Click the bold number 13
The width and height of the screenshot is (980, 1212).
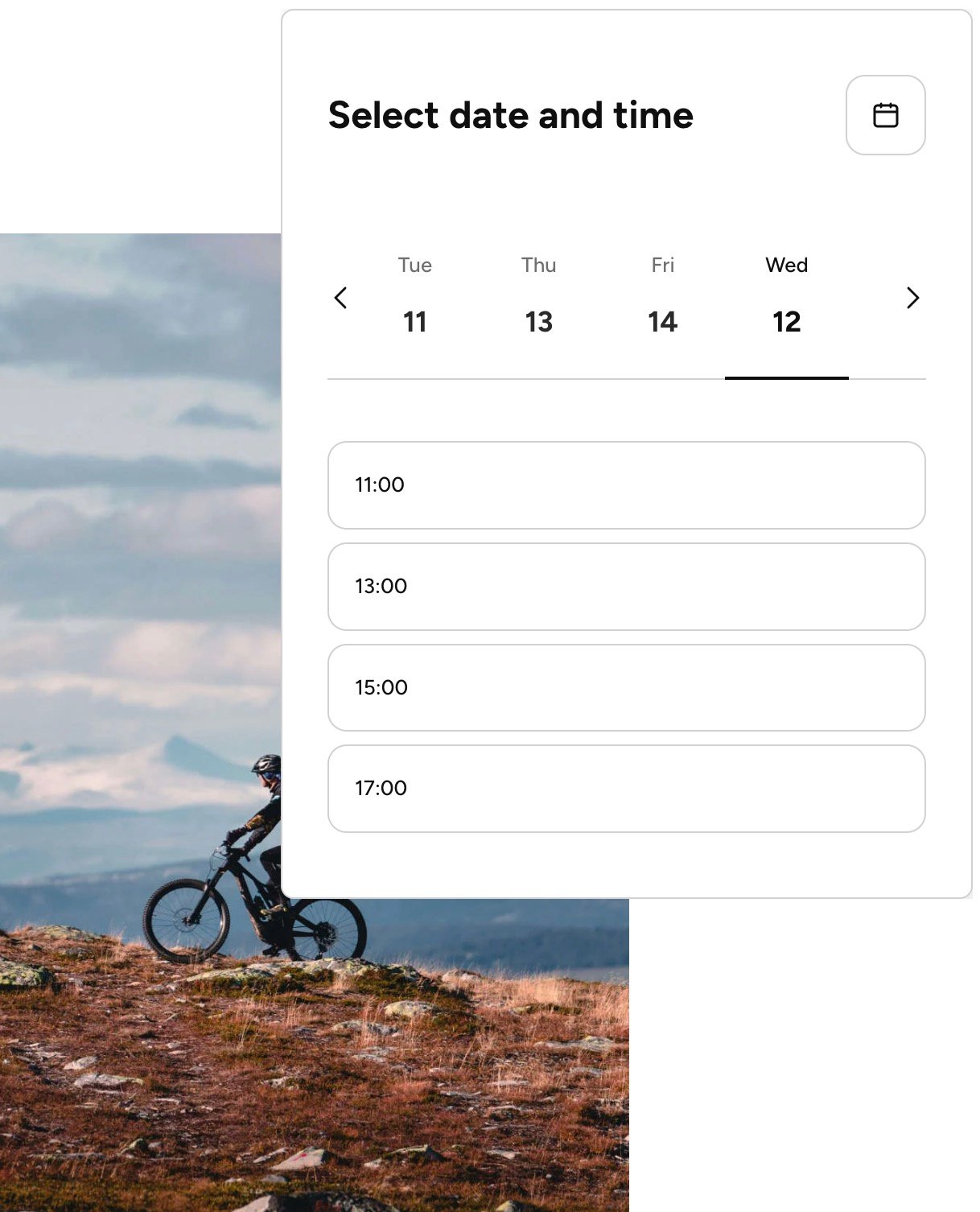coord(539,322)
